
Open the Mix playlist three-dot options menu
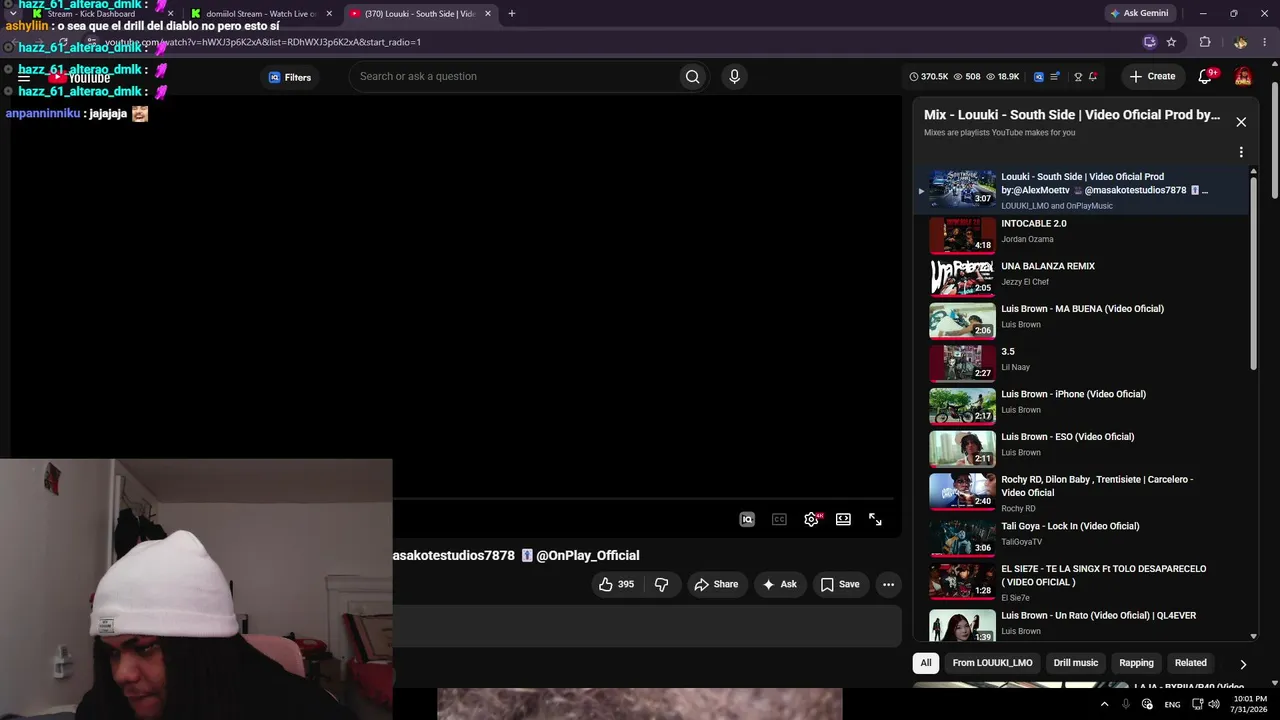tap(1241, 153)
